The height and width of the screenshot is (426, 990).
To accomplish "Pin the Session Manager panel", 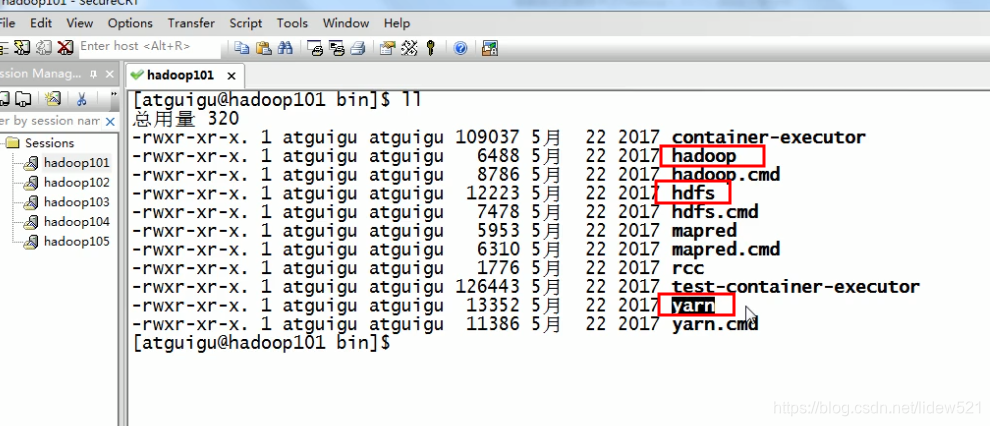I will click(93, 74).
